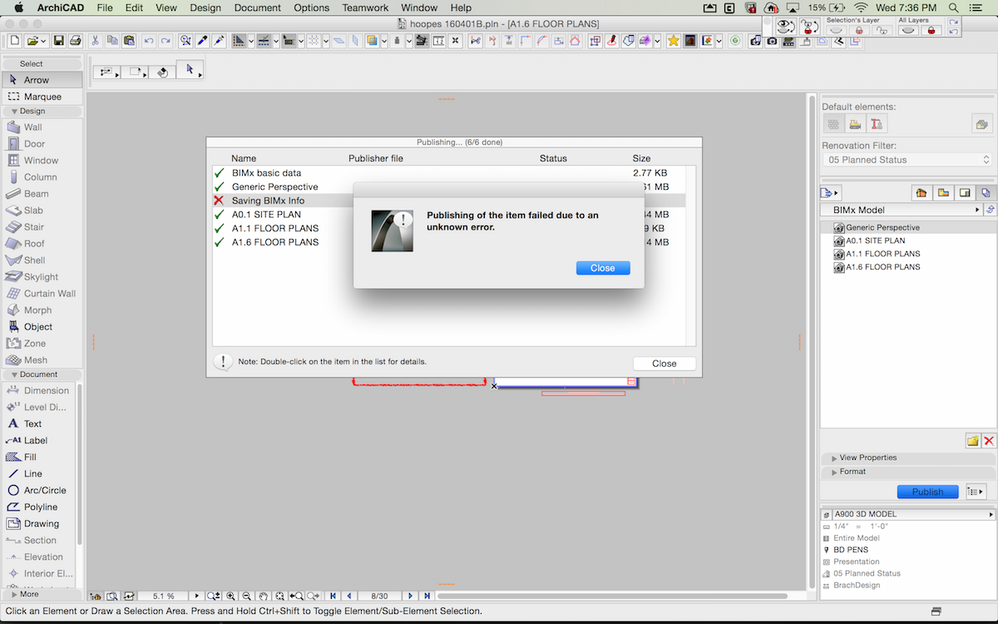Select the Beam tool
Image resolution: width=998 pixels, height=624 pixels.
pos(42,194)
